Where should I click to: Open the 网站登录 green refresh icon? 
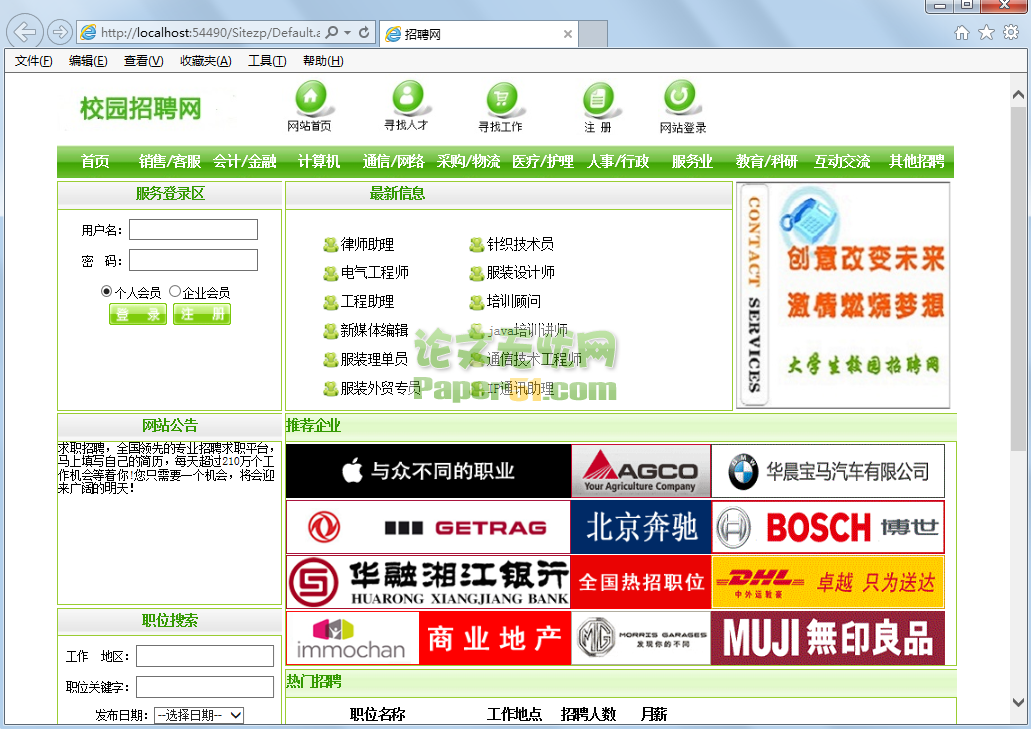coord(680,98)
